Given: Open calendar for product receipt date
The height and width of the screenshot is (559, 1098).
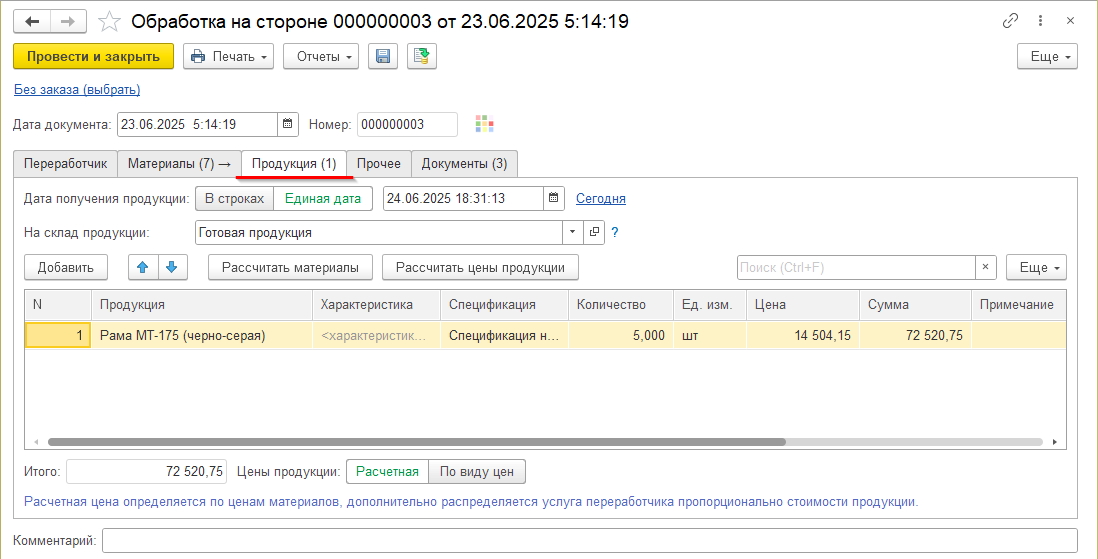Looking at the screenshot, I should 554,198.
